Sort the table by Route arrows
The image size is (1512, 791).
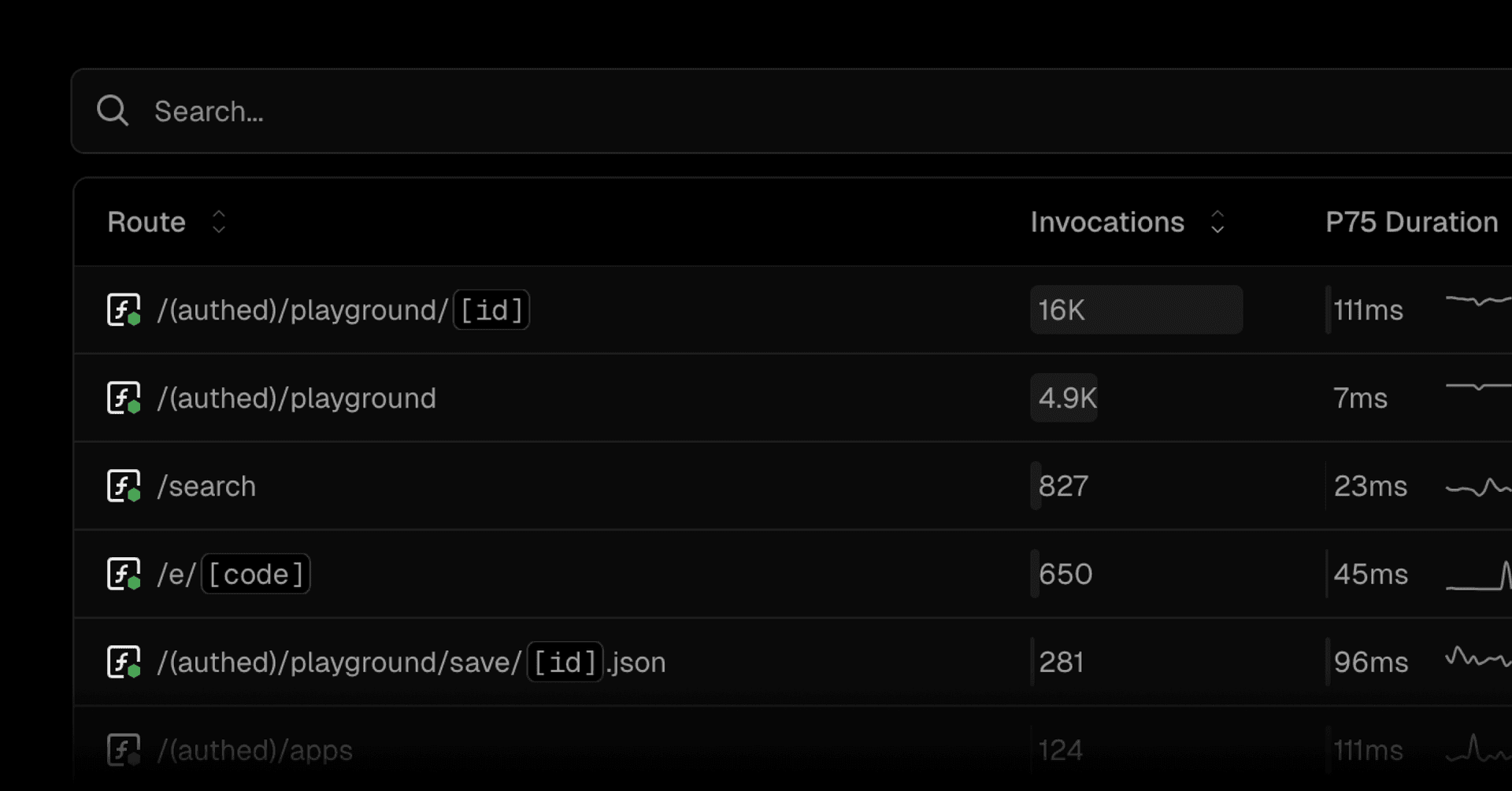tap(219, 222)
